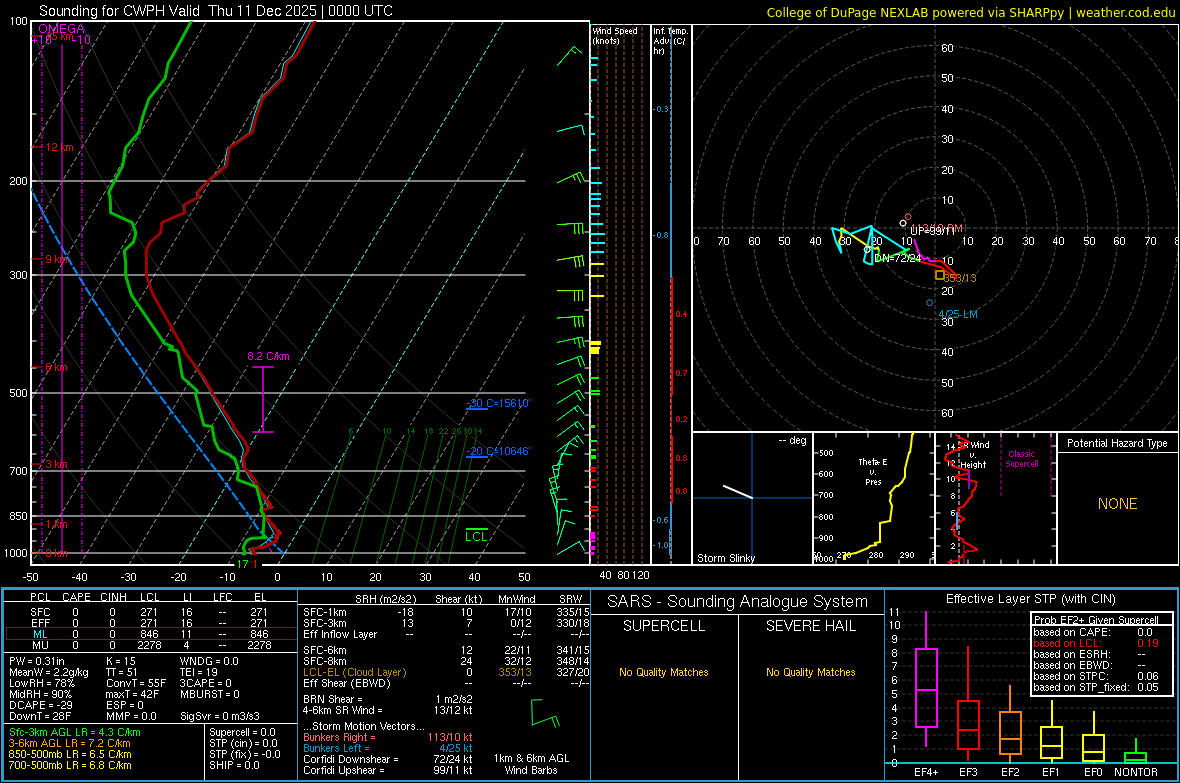Click the red "9 km" height marker
Viewport: 1180px width, 783px height.
56,259
